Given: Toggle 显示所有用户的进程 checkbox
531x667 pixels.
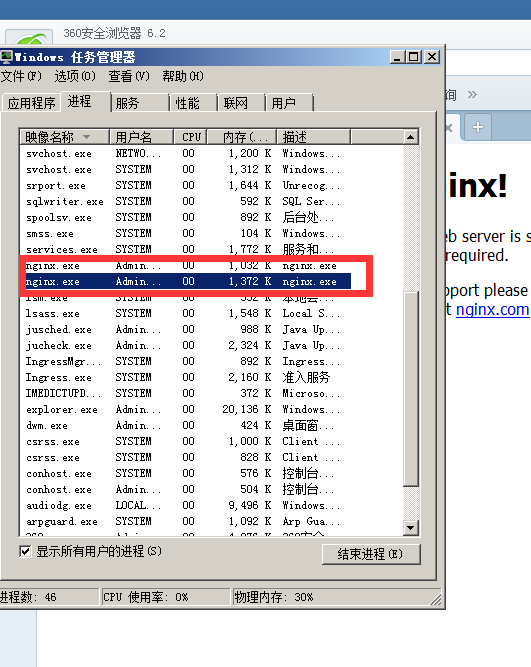Looking at the screenshot, I should [x=25, y=552].
